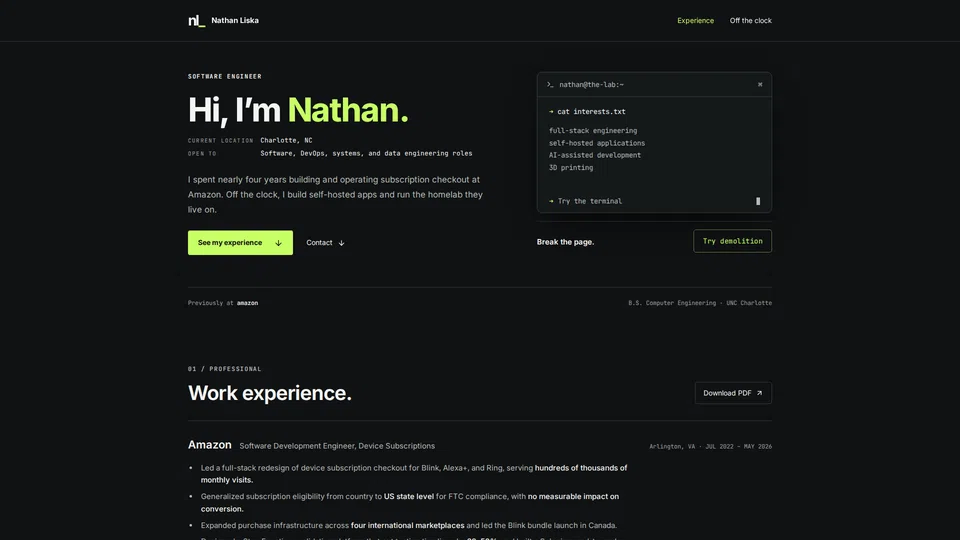Click the 'SOFTWARE ENGINEER' label
The height and width of the screenshot is (540, 960).
[x=225, y=77]
